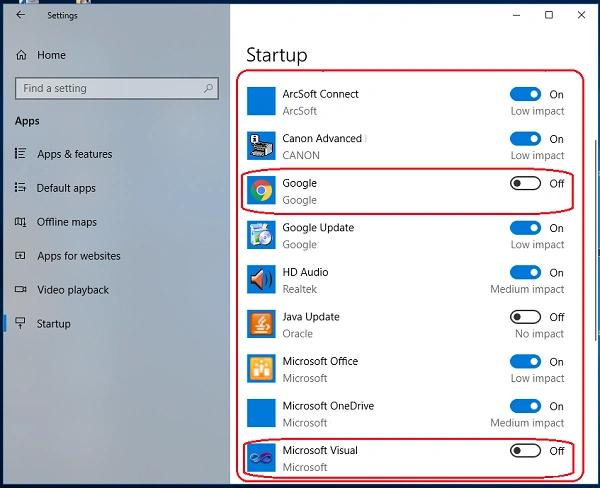Open Video playback section
This screenshot has width=600, height=488.
tap(73, 290)
